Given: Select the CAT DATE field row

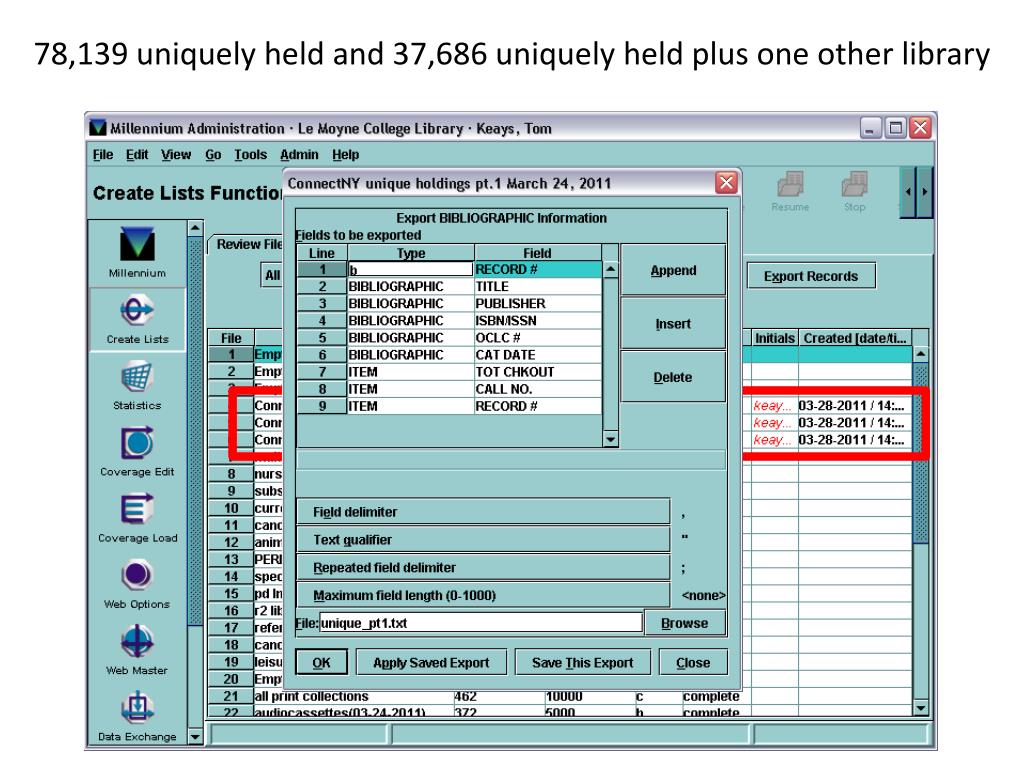Looking at the screenshot, I should click(449, 355).
